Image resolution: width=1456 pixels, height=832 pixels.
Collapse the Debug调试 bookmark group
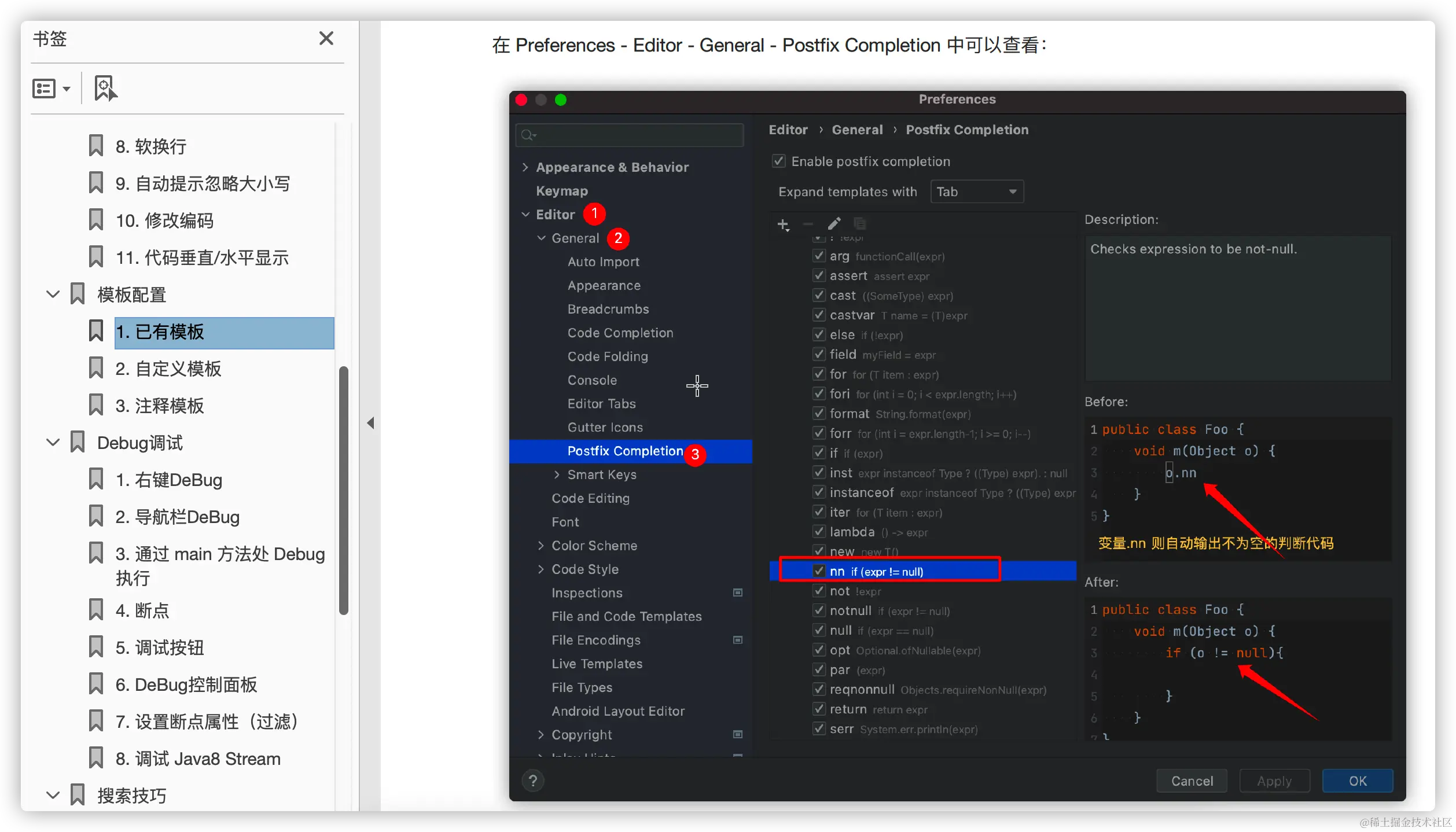[x=53, y=443]
